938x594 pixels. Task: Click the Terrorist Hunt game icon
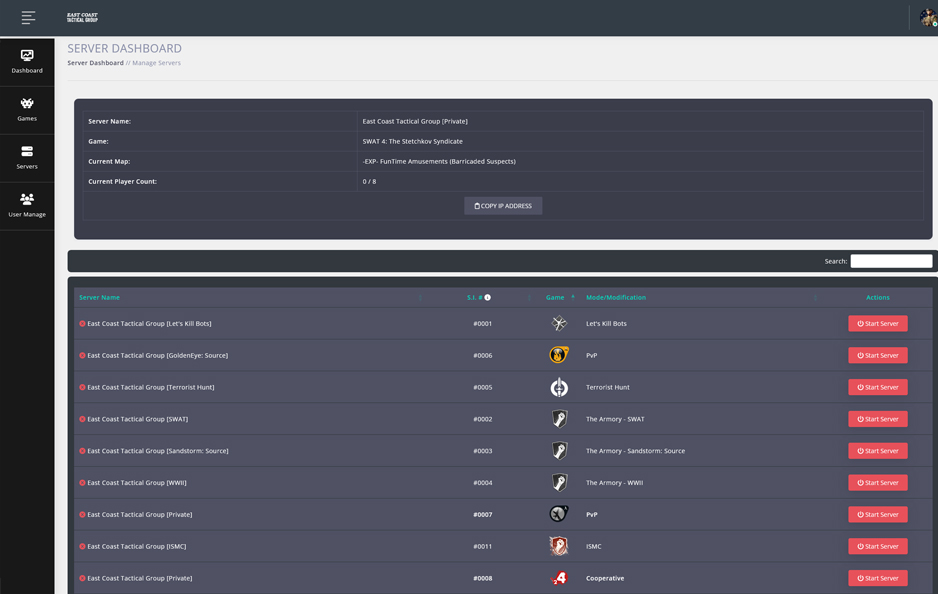coord(559,387)
